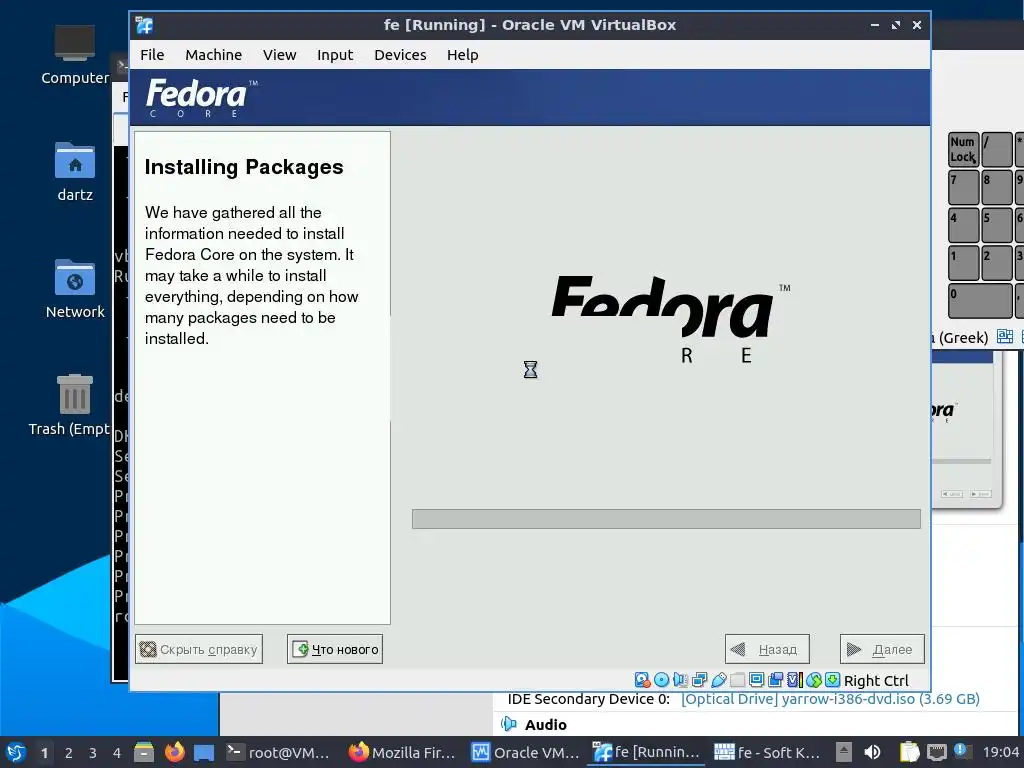Switch to Mozilla Firefox taskbar entry

402,752
